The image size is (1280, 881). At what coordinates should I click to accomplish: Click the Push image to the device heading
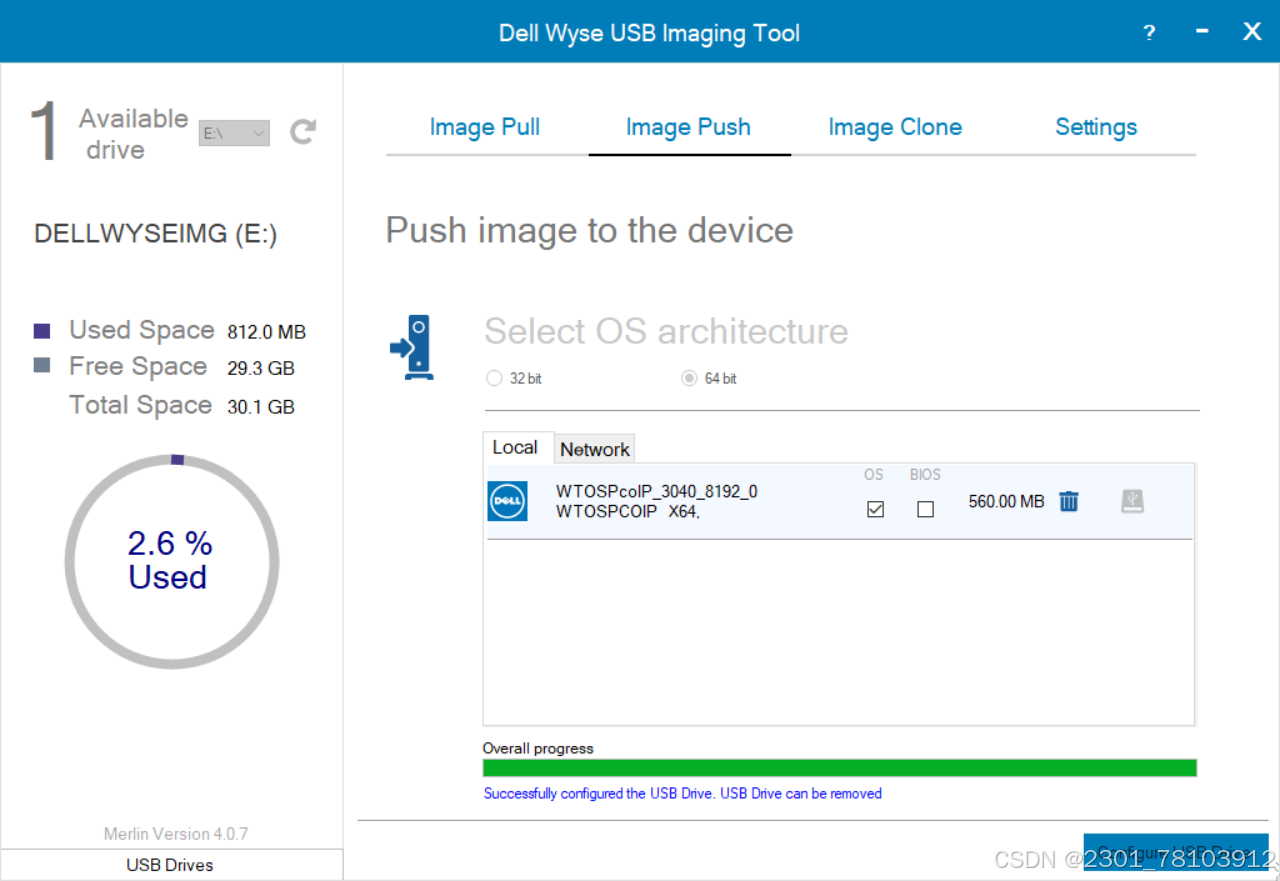click(590, 230)
